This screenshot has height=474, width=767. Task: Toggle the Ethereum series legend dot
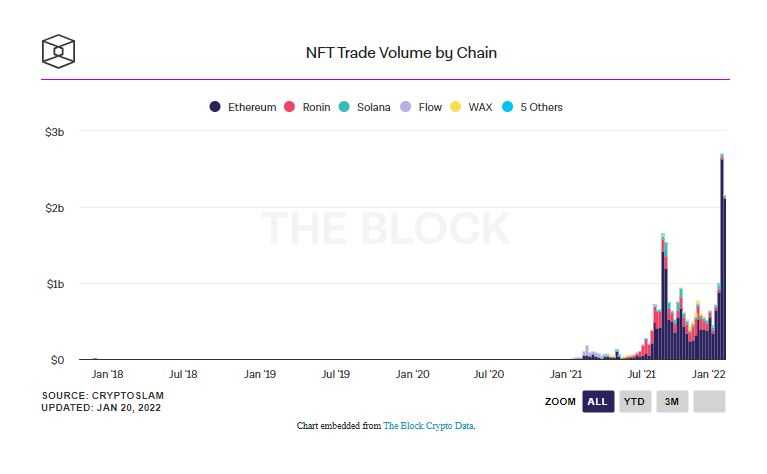(x=215, y=107)
